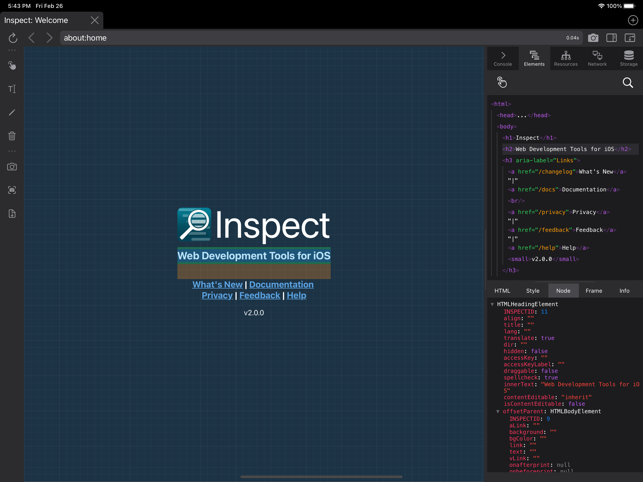
Task: Open the Documentation link
Action: [281, 285]
